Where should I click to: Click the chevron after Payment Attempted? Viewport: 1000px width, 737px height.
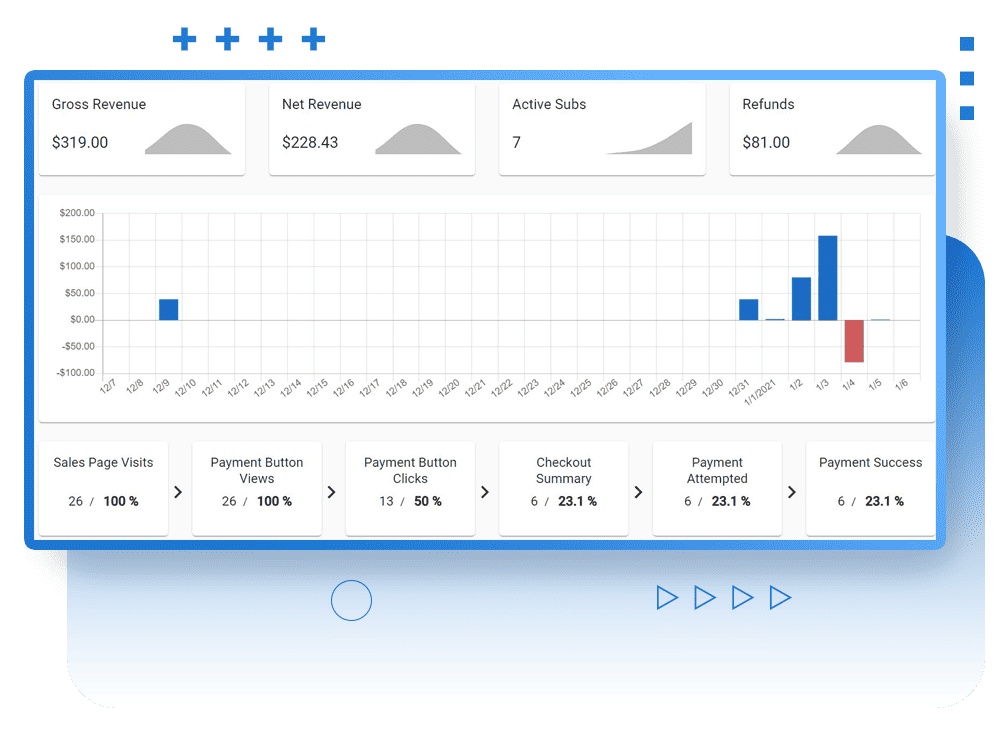point(792,492)
